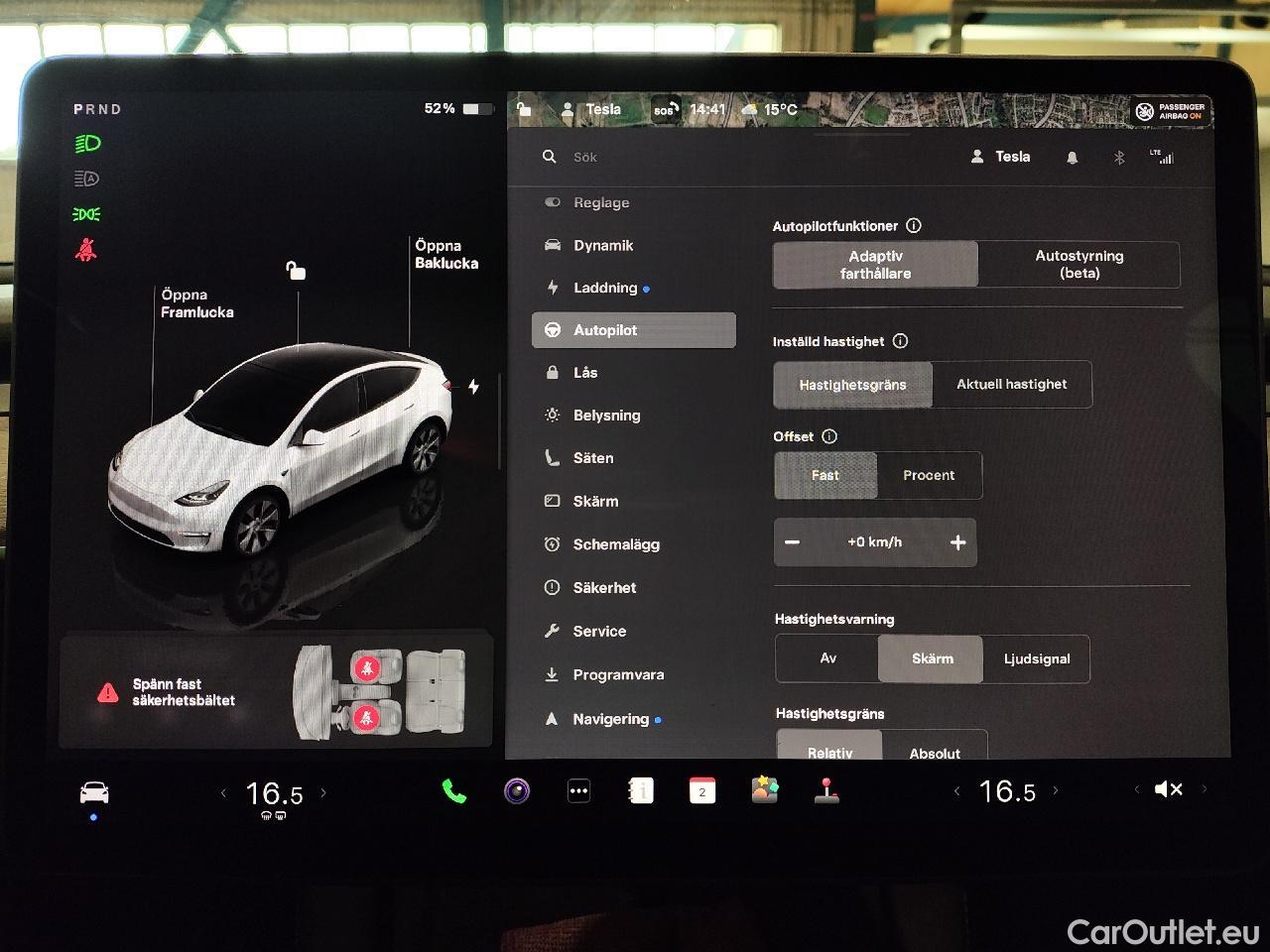Tap the Tesla profile beside bell

pos(1000,157)
